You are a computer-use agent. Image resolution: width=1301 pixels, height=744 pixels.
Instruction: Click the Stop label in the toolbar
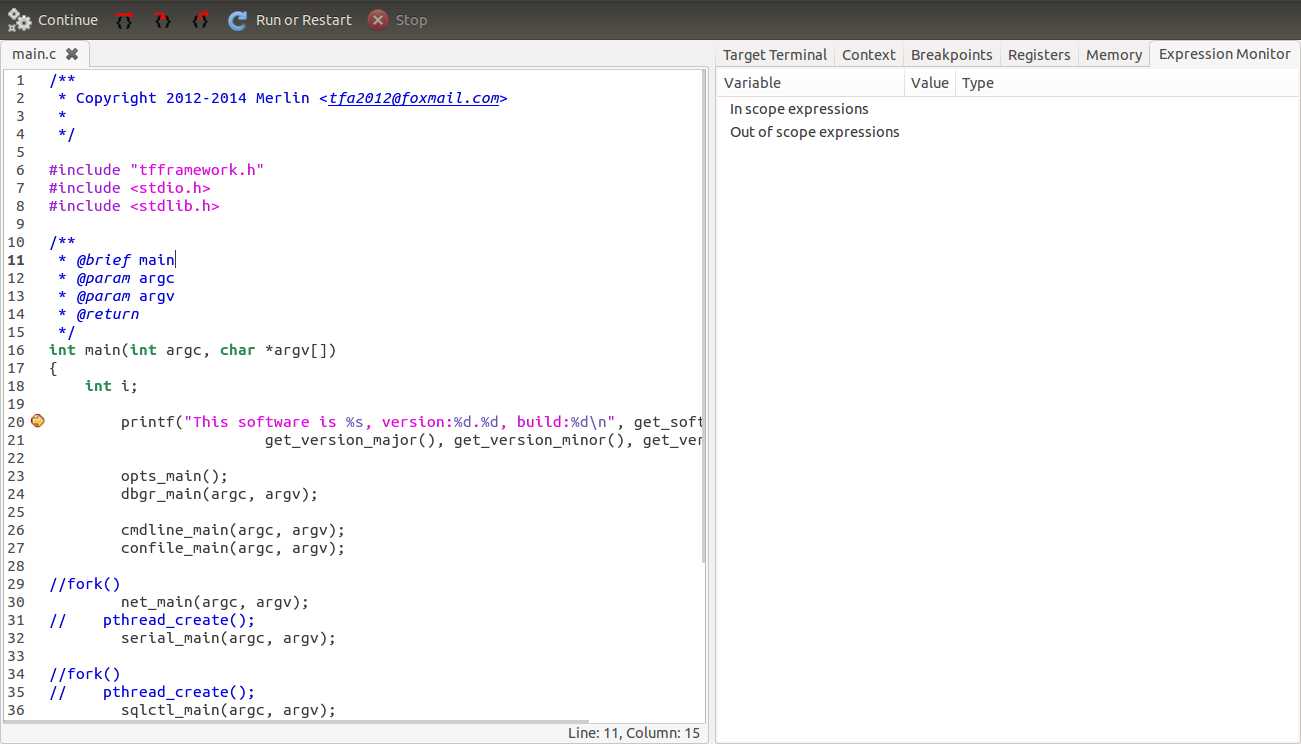pos(411,20)
